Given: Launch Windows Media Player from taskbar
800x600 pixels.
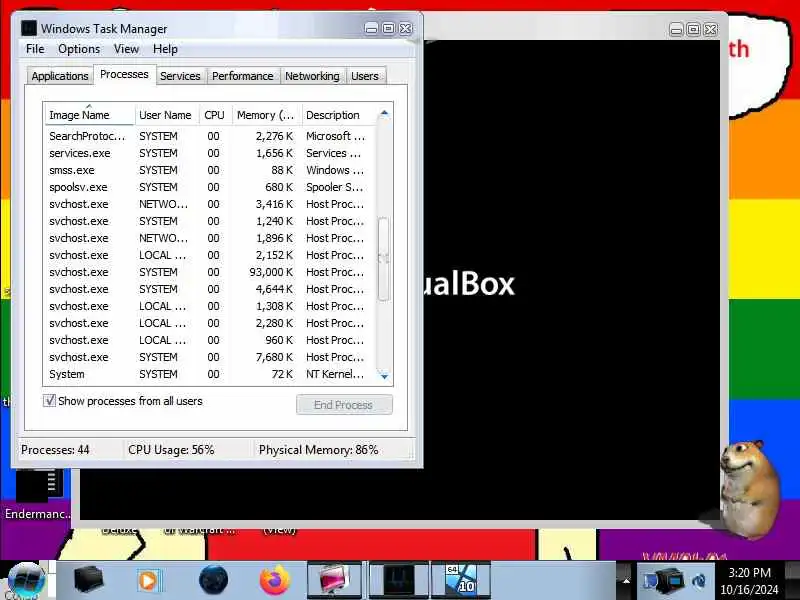Looking at the screenshot, I should [150, 581].
